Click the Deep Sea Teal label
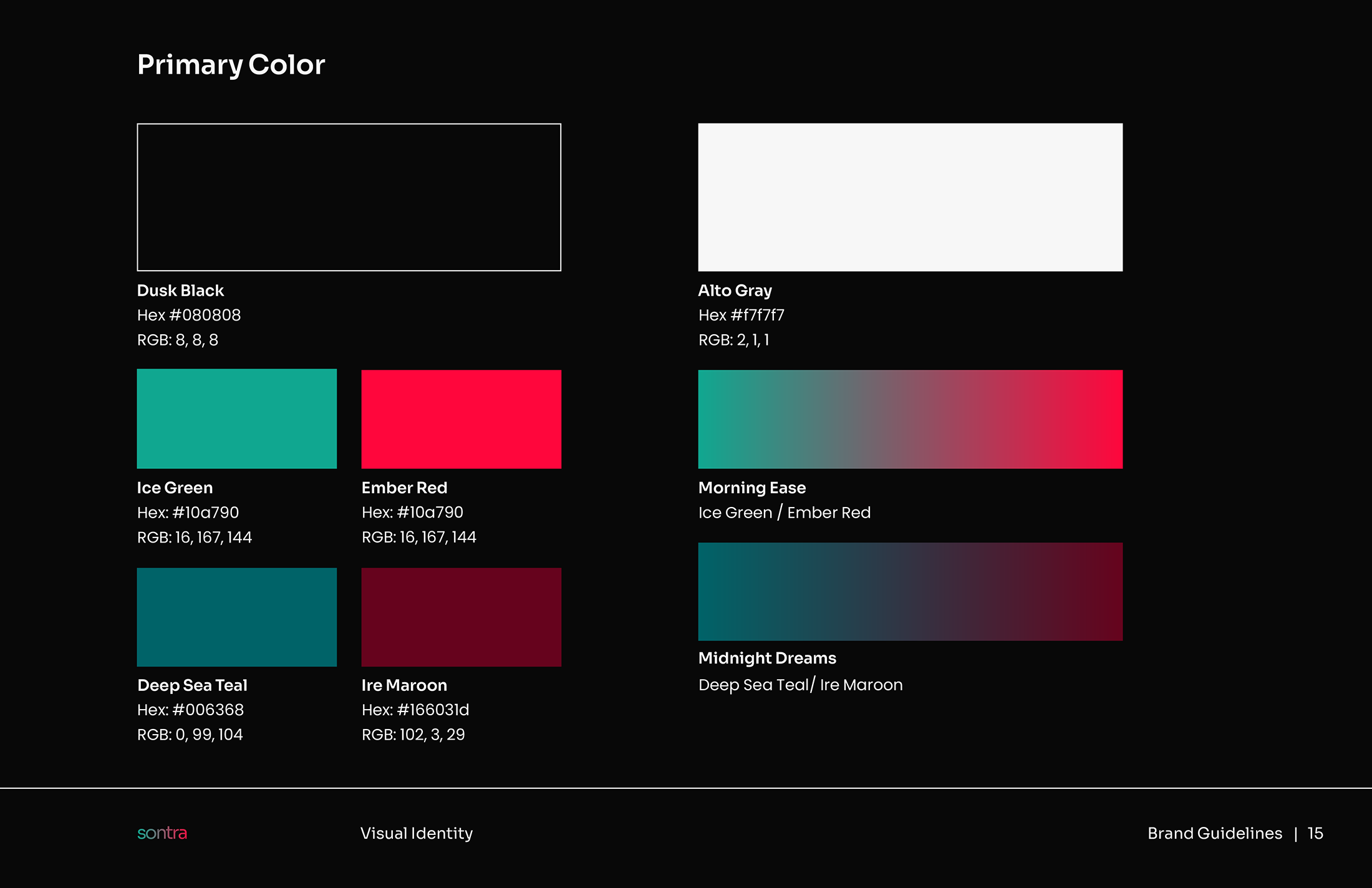1372x888 pixels. coord(193,685)
